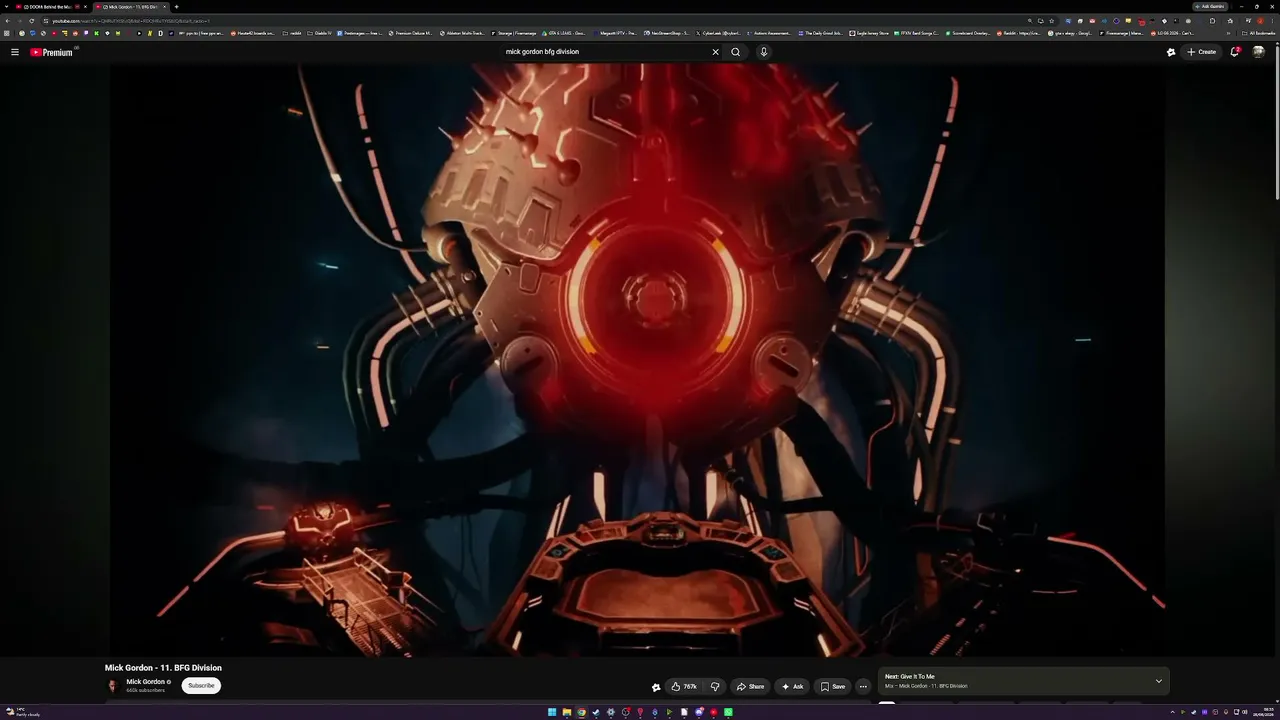Go back in browser history
Viewport: 1280px width, 720px height.
coord(8,20)
